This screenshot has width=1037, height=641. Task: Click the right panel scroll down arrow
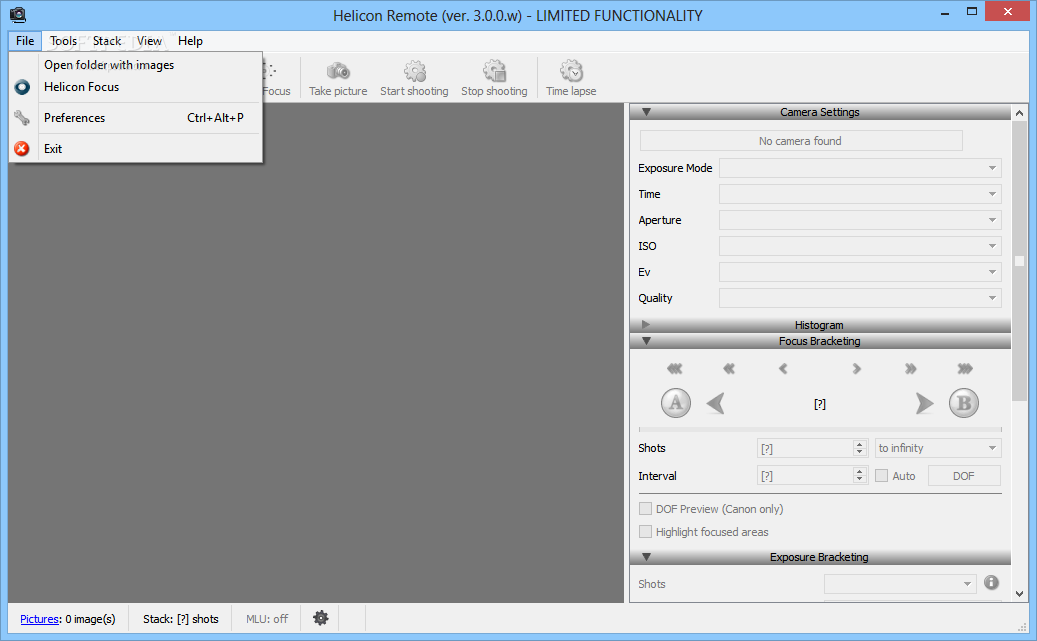1019,593
